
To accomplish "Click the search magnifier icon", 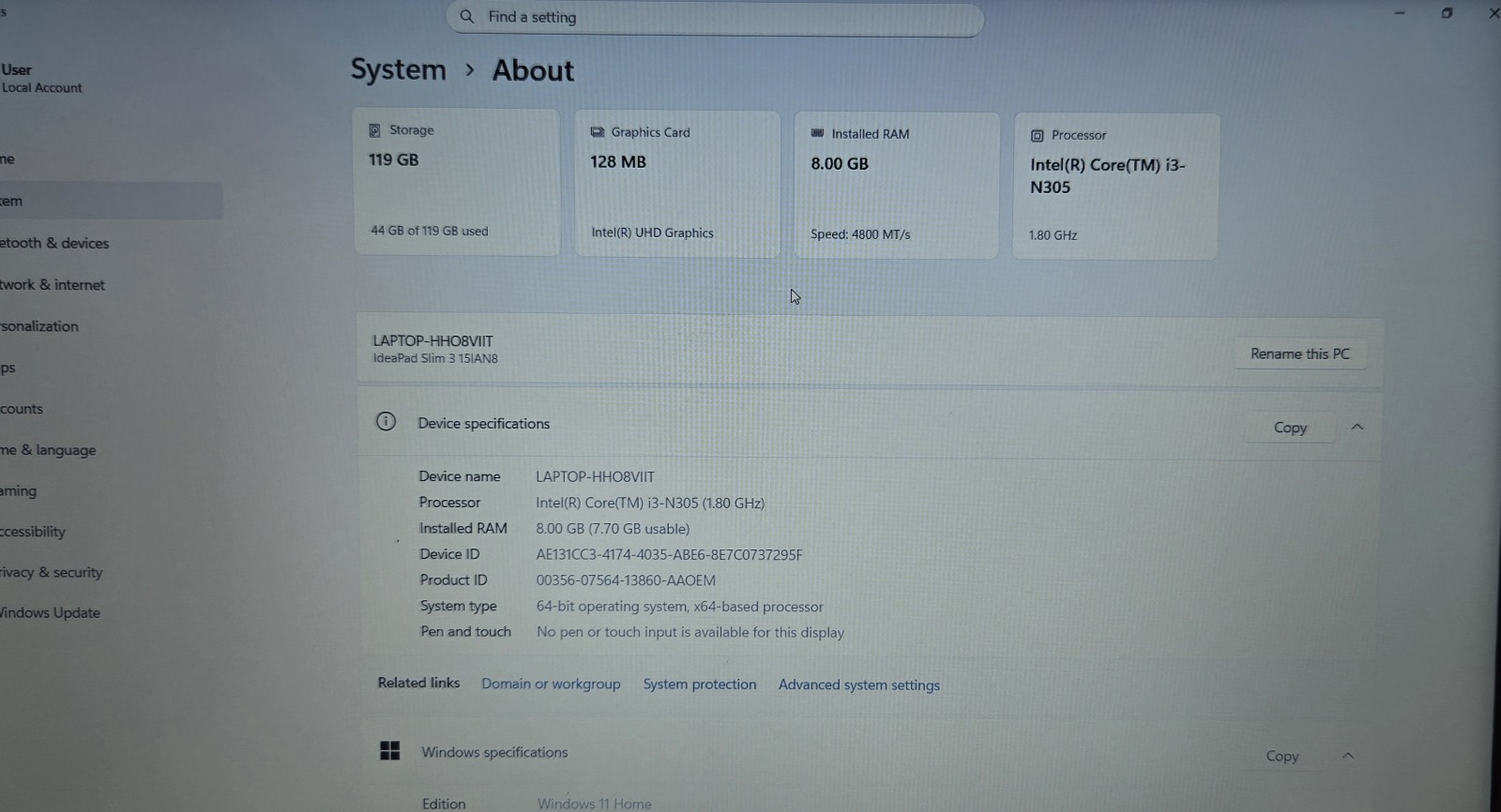I will [466, 16].
